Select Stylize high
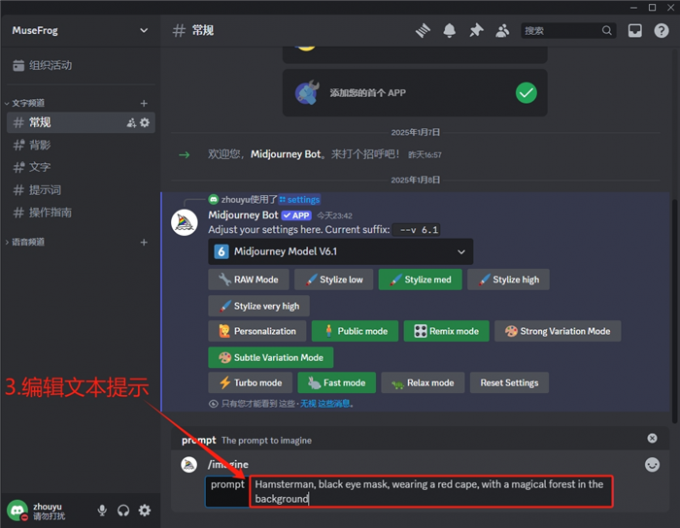The height and width of the screenshot is (528, 680). click(508, 280)
